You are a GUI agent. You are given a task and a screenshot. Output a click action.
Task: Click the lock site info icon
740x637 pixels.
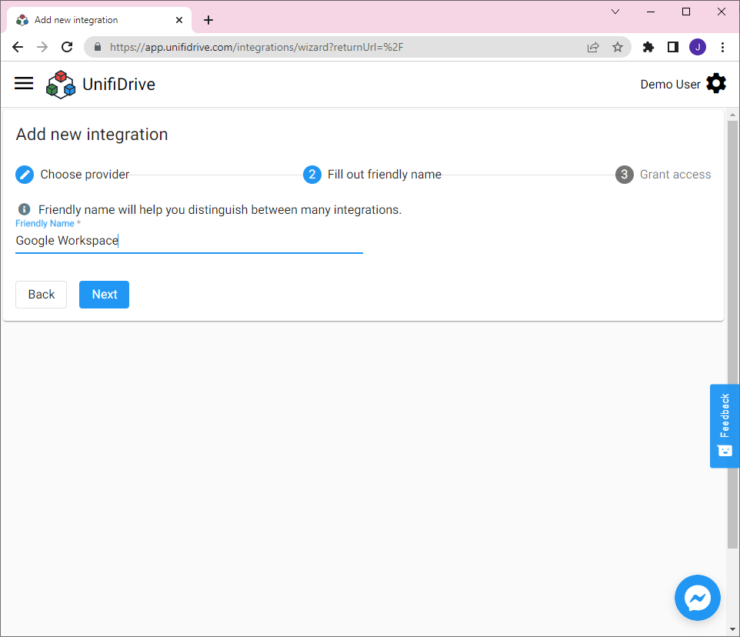coord(98,47)
